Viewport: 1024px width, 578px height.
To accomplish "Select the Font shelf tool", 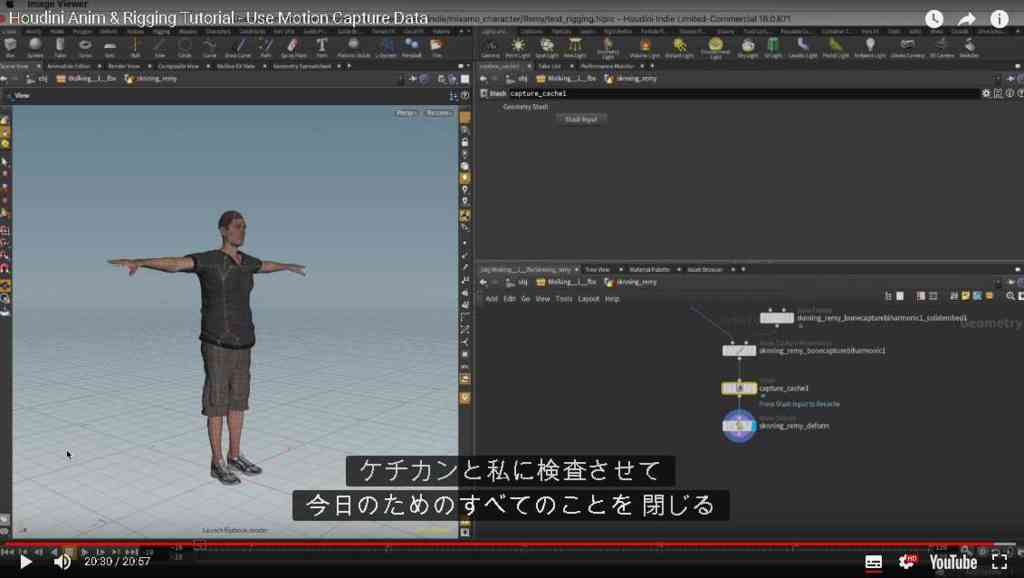I will click(321, 47).
